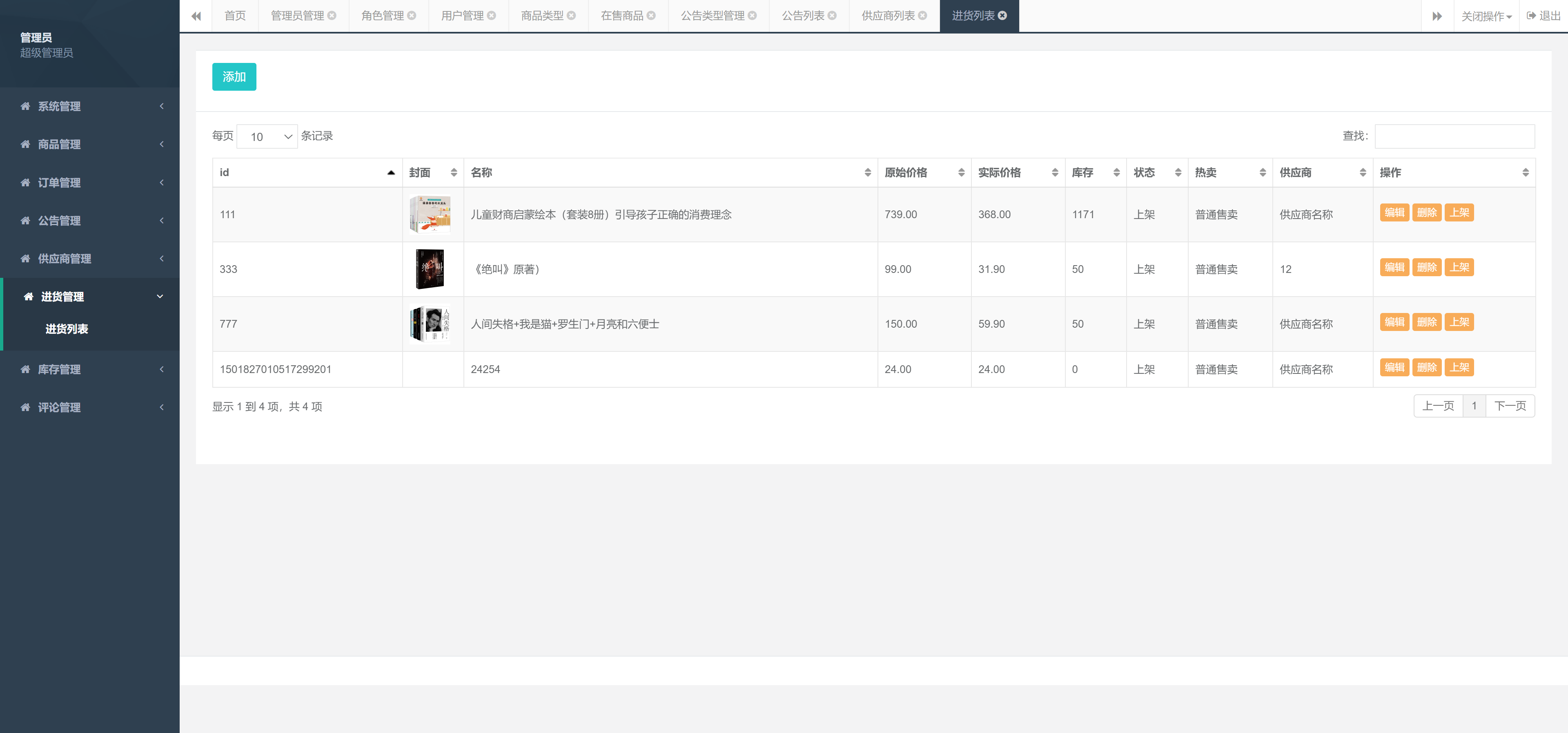Select the 库存管理 sidebar icon

click(25, 369)
